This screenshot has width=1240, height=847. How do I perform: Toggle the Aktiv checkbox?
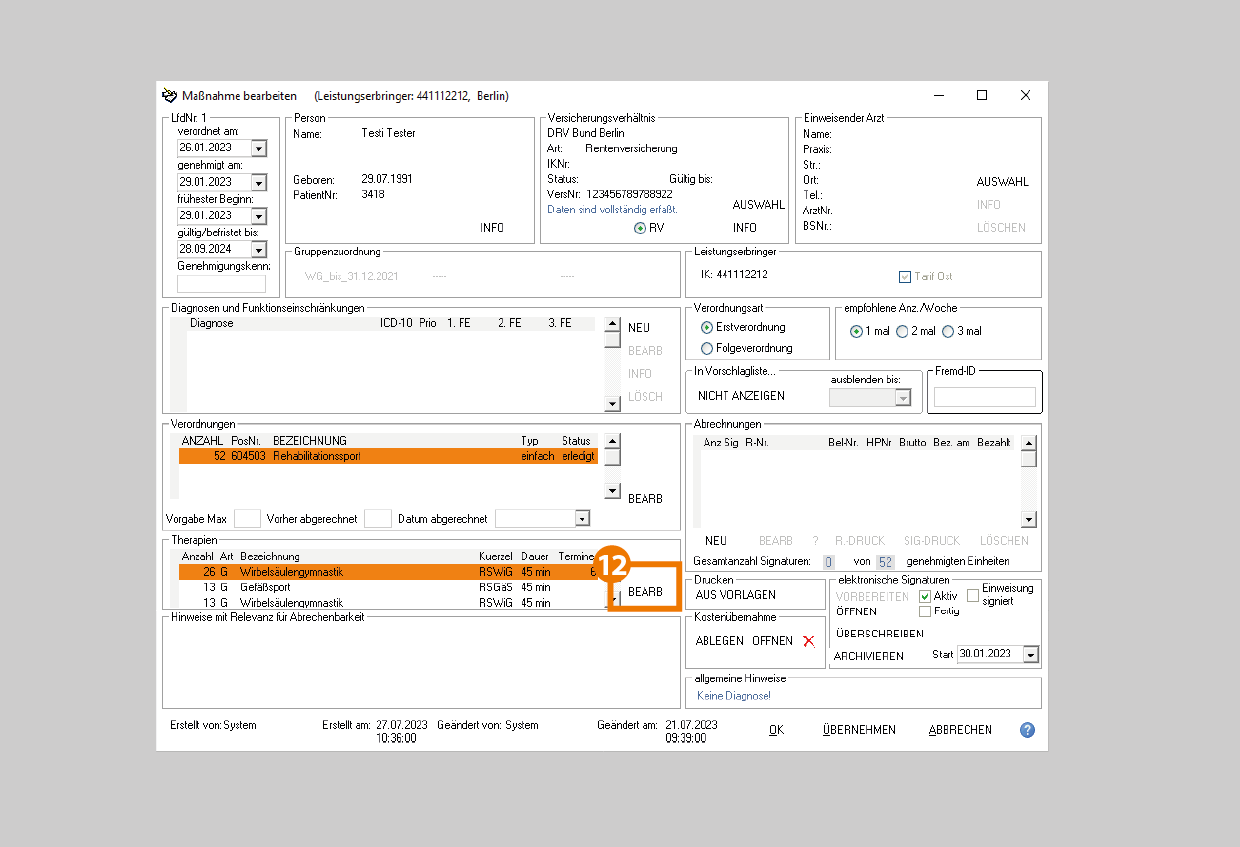(925, 596)
